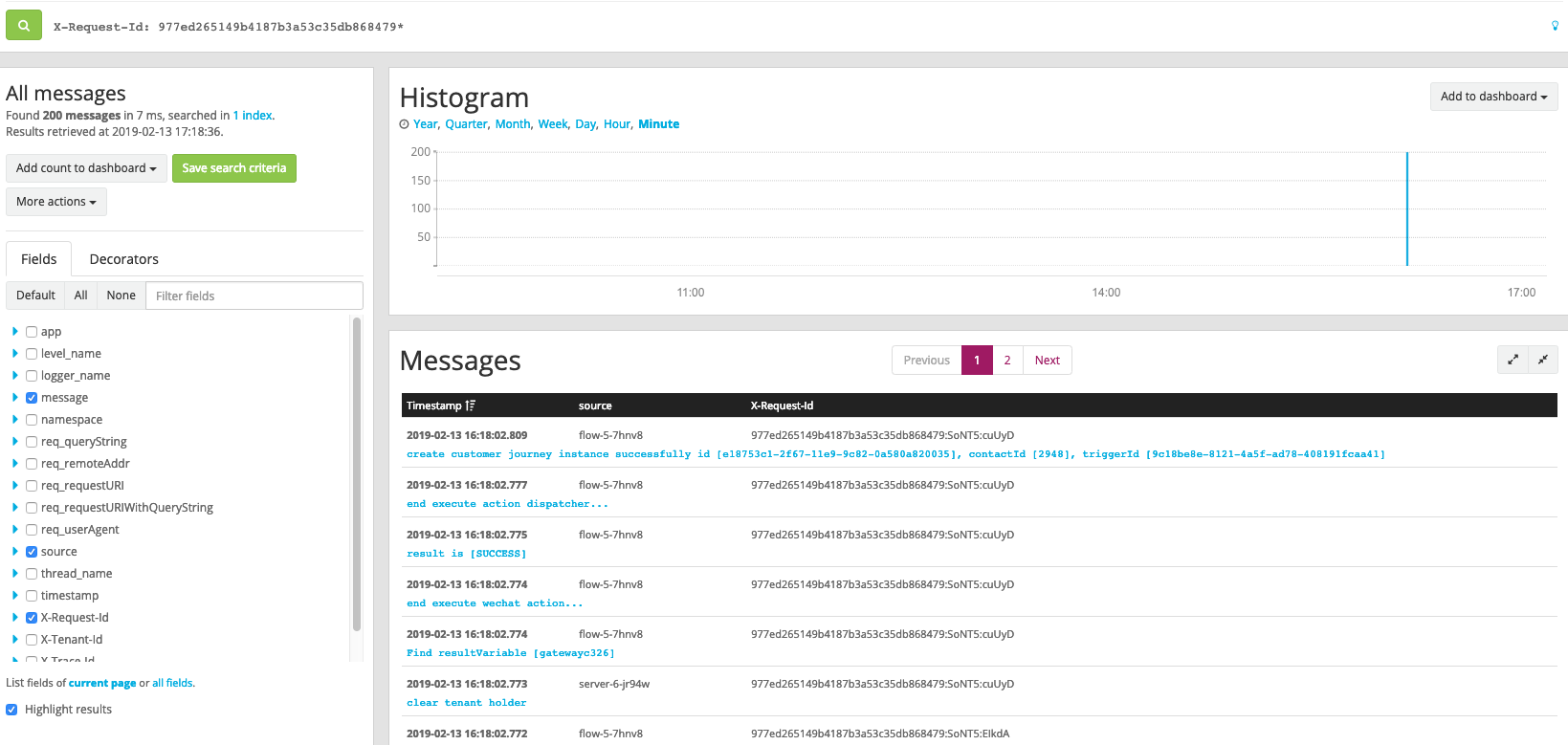This screenshot has height=745, width=1568.
Task: Shrink messages table with the collapse arrows icon
Action: (1542, 360)
